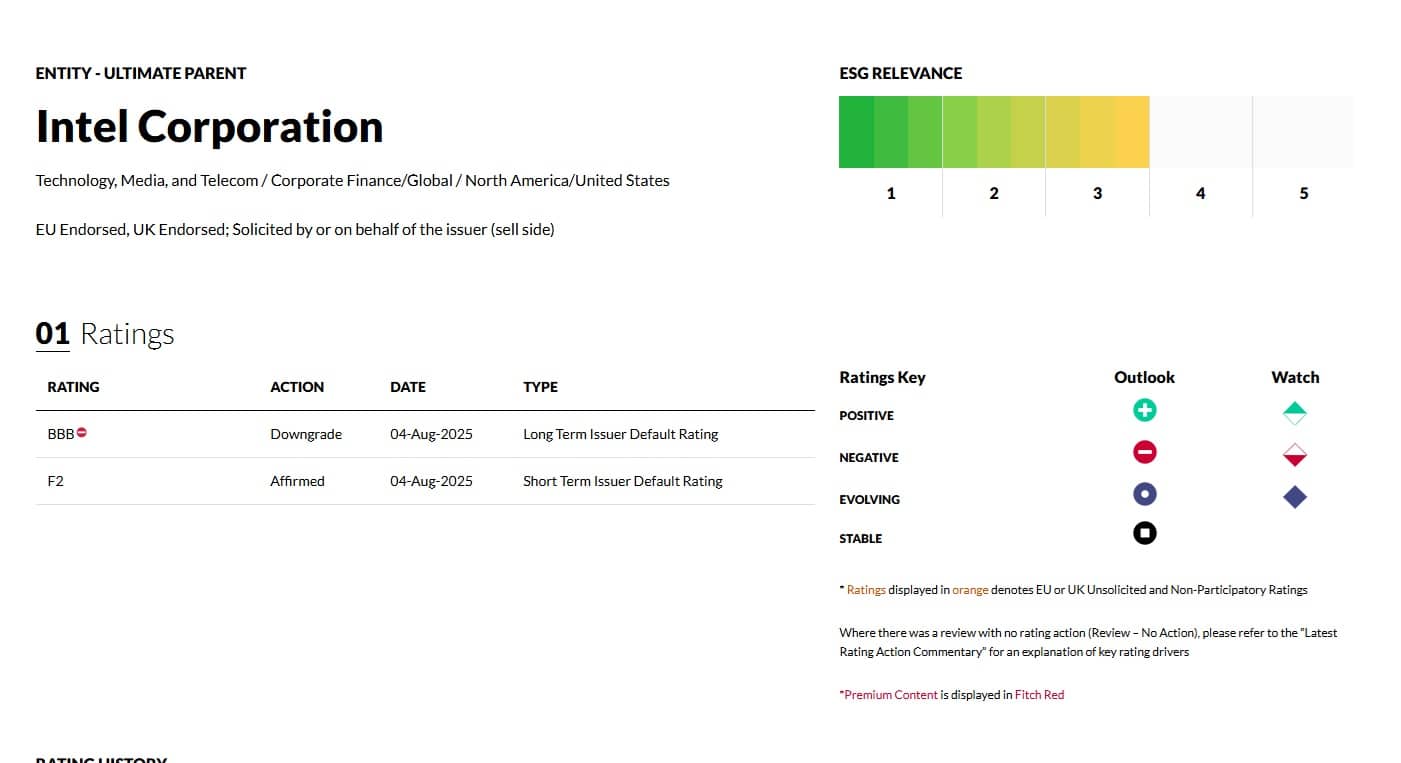Click the POSITIVE key label
This screenshot has height=763, width=1401.
point(866,416)
